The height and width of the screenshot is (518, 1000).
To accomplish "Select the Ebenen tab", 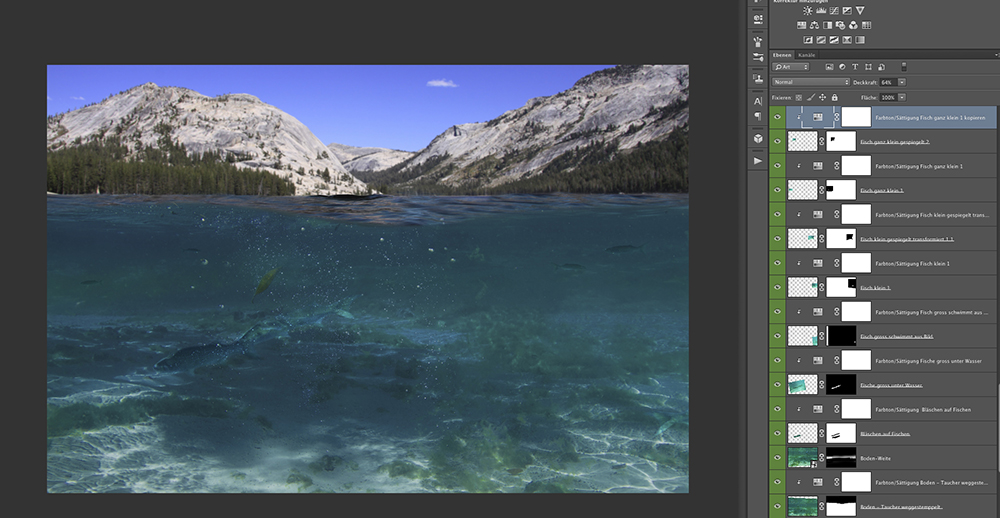I will click(x=782, y=54).
